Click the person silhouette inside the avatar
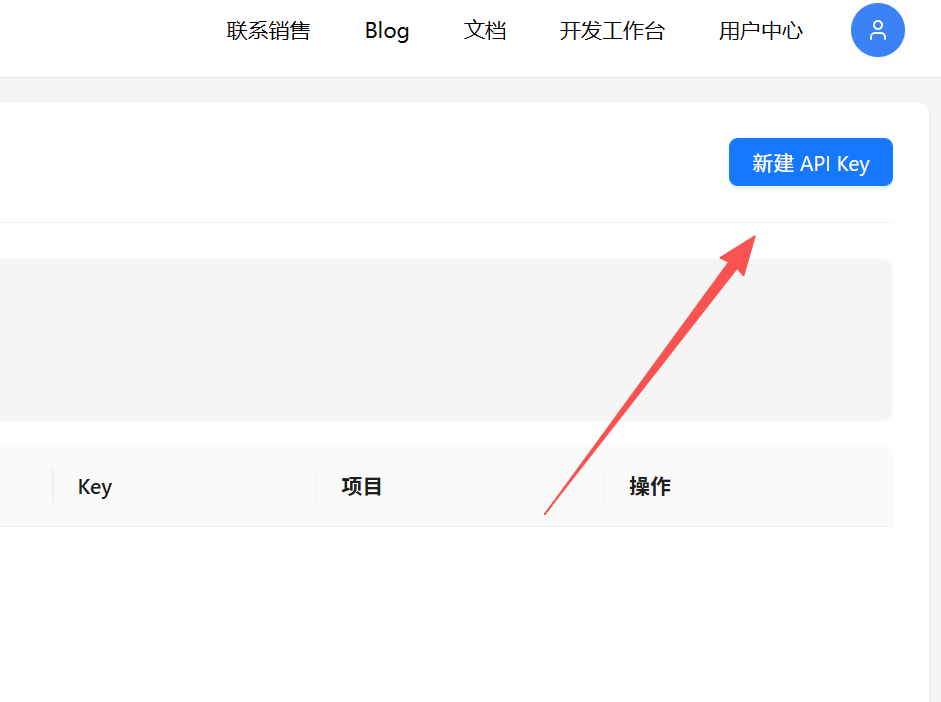941x702 pixels. coord(877,30)
